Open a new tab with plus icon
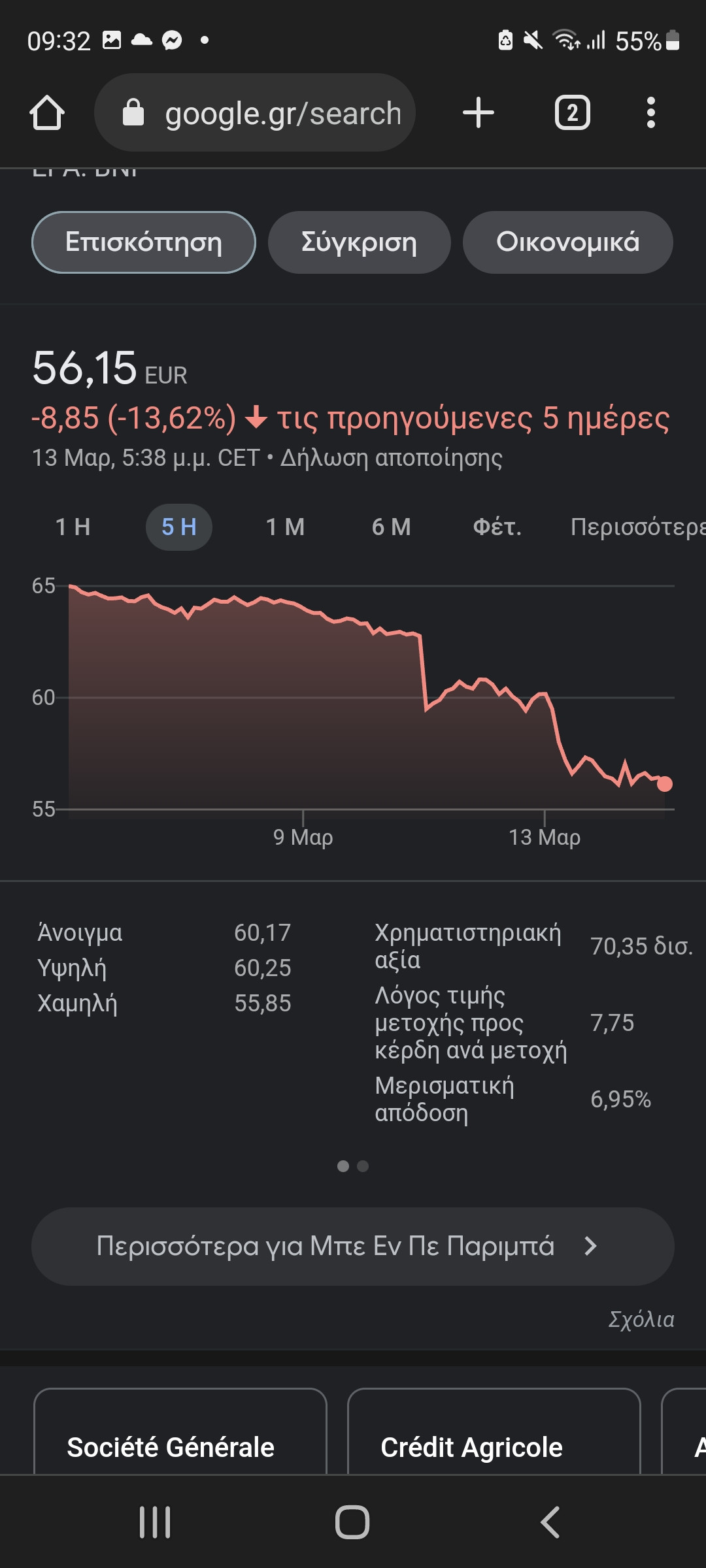The image size is (706, 1568). coord(479,112)
